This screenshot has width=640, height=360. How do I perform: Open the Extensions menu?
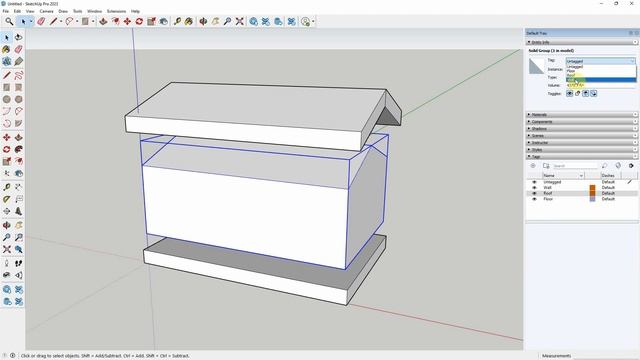[x=116, y=11]
